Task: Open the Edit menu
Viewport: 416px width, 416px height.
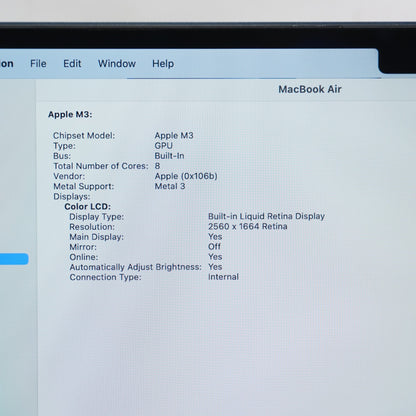Action: coord(72,63)
